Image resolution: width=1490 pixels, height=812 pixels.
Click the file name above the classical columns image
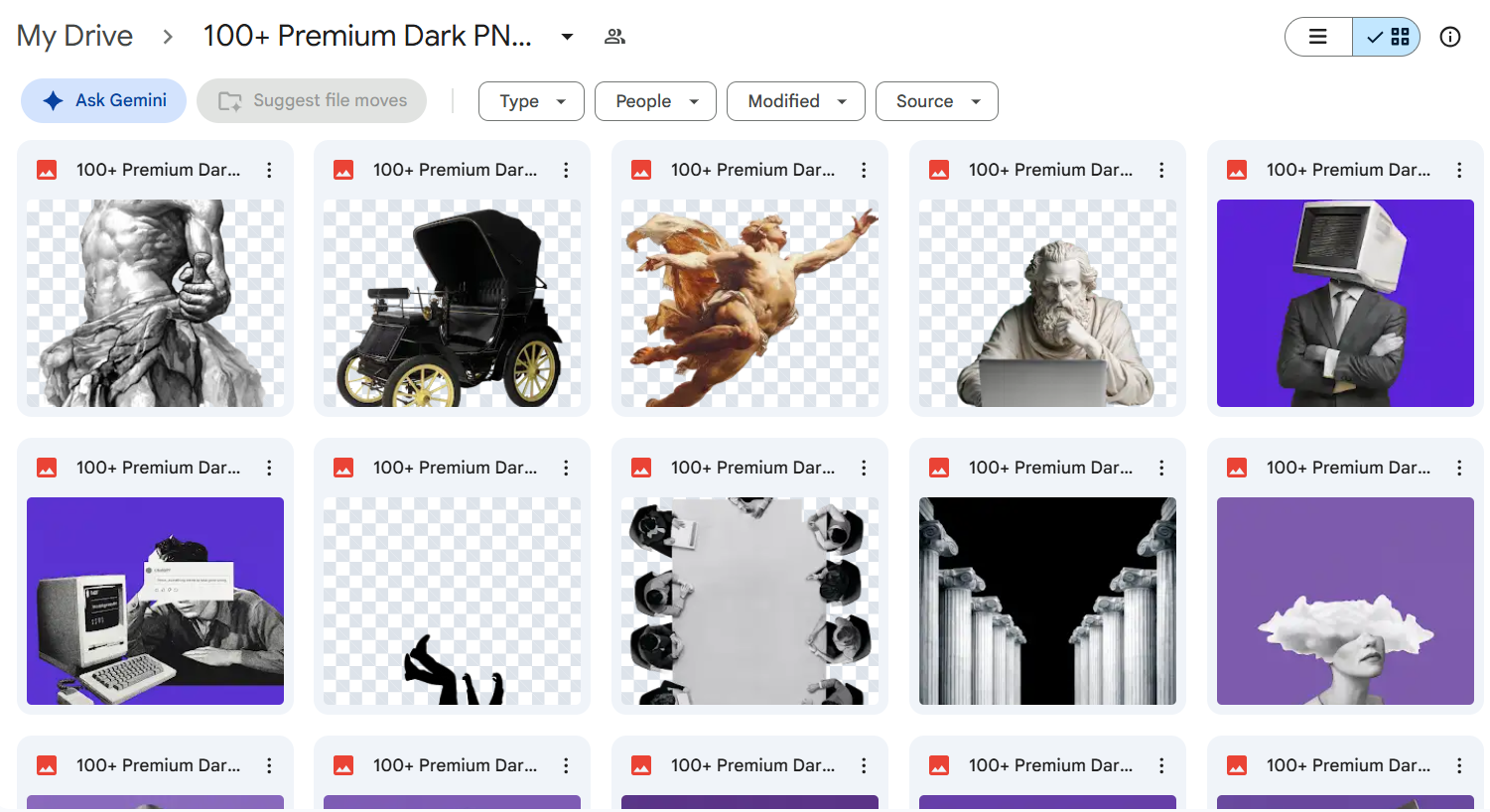coord(1050,468)
